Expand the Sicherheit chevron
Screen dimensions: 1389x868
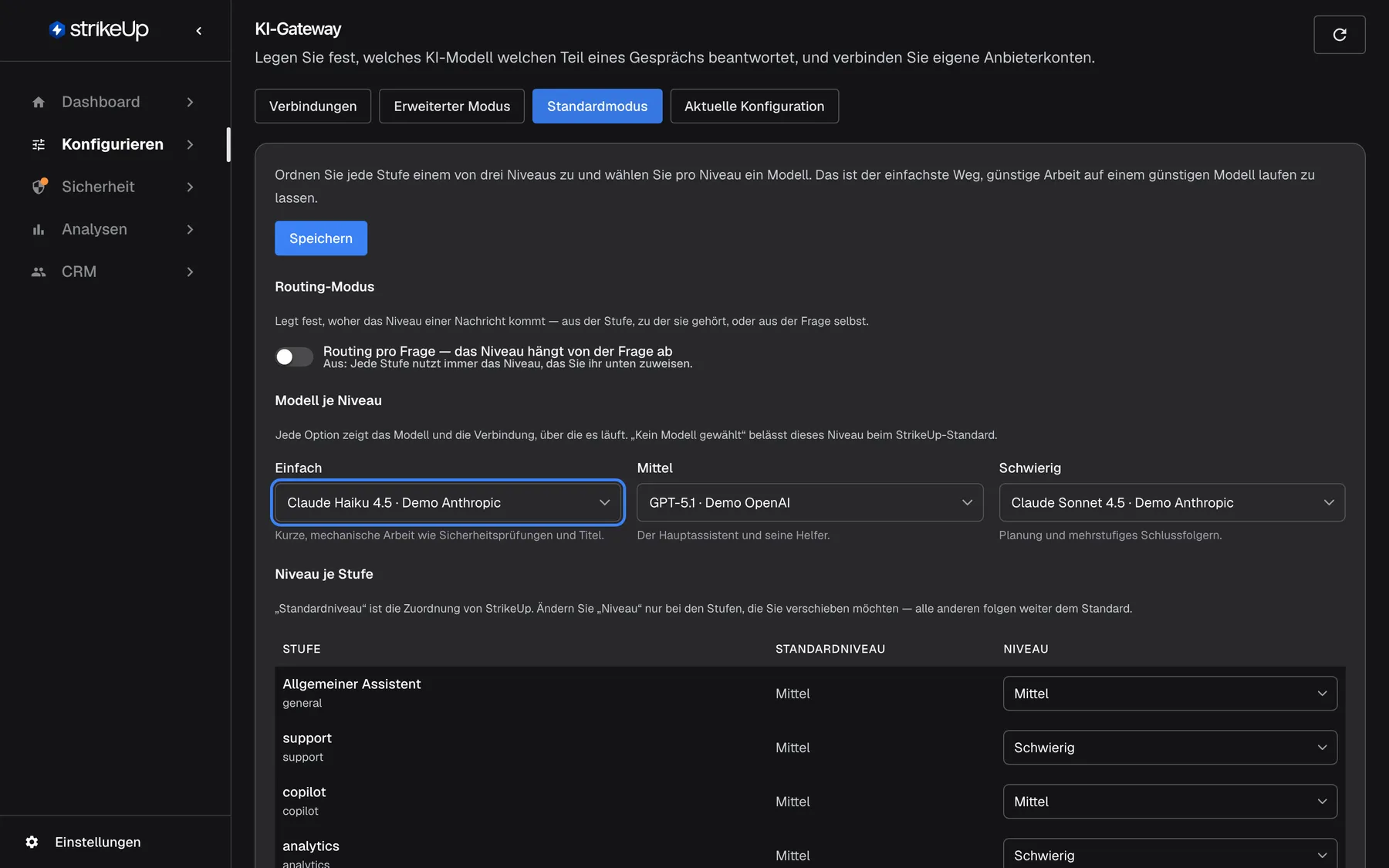pyautogui.click(x=190, y=187)
